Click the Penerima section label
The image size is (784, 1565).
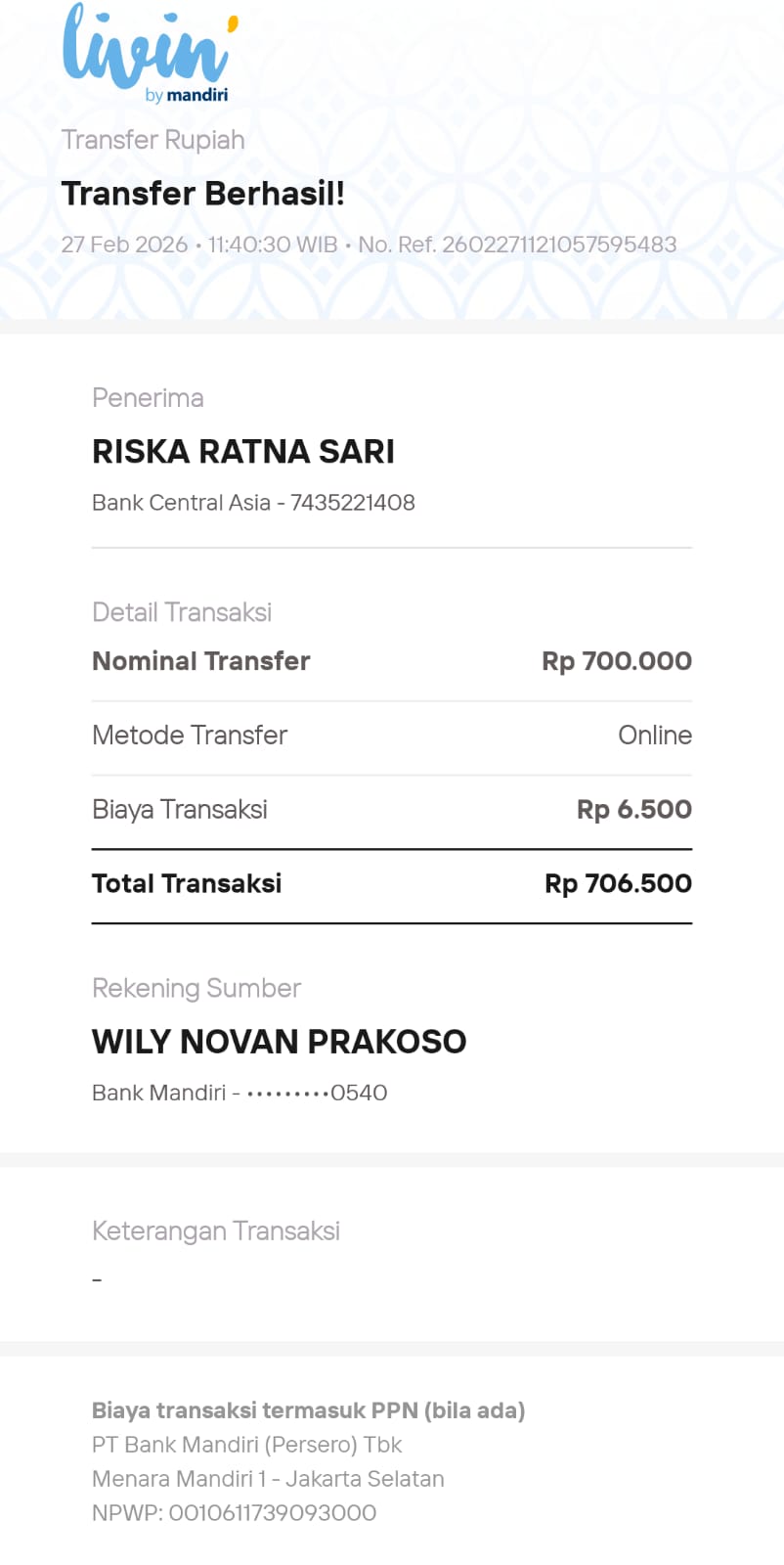coord(148,398)
